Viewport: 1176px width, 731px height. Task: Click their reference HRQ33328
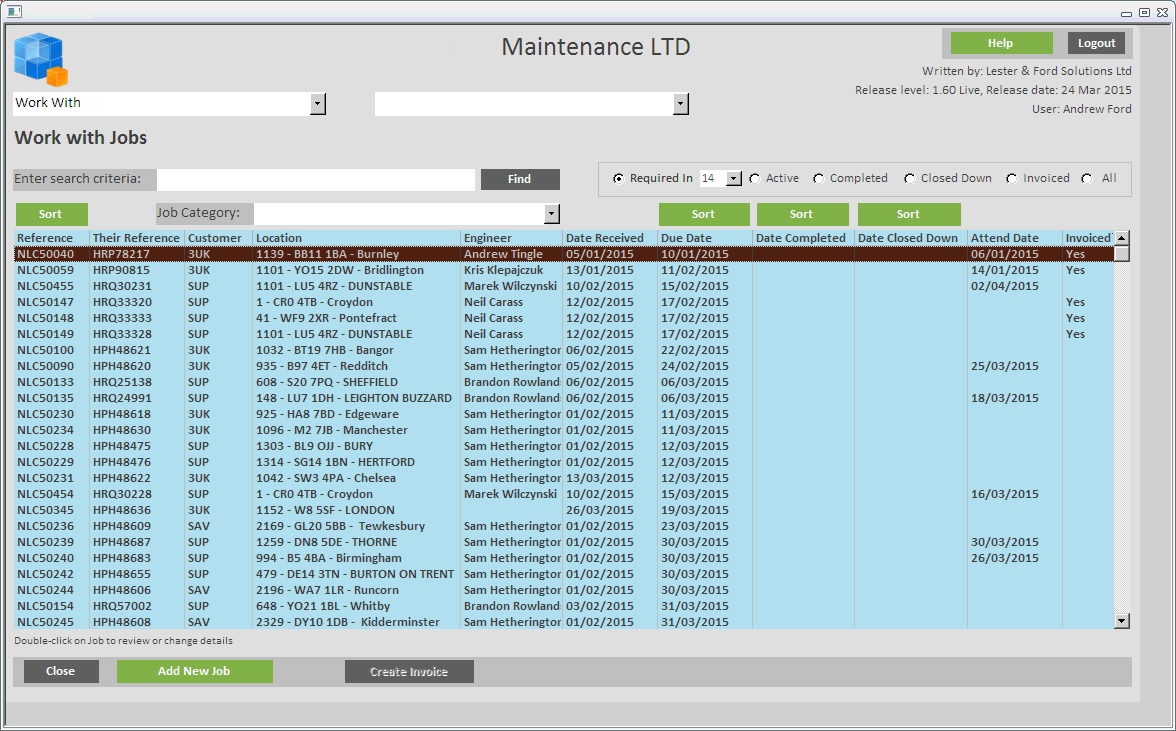coord(122,334)
